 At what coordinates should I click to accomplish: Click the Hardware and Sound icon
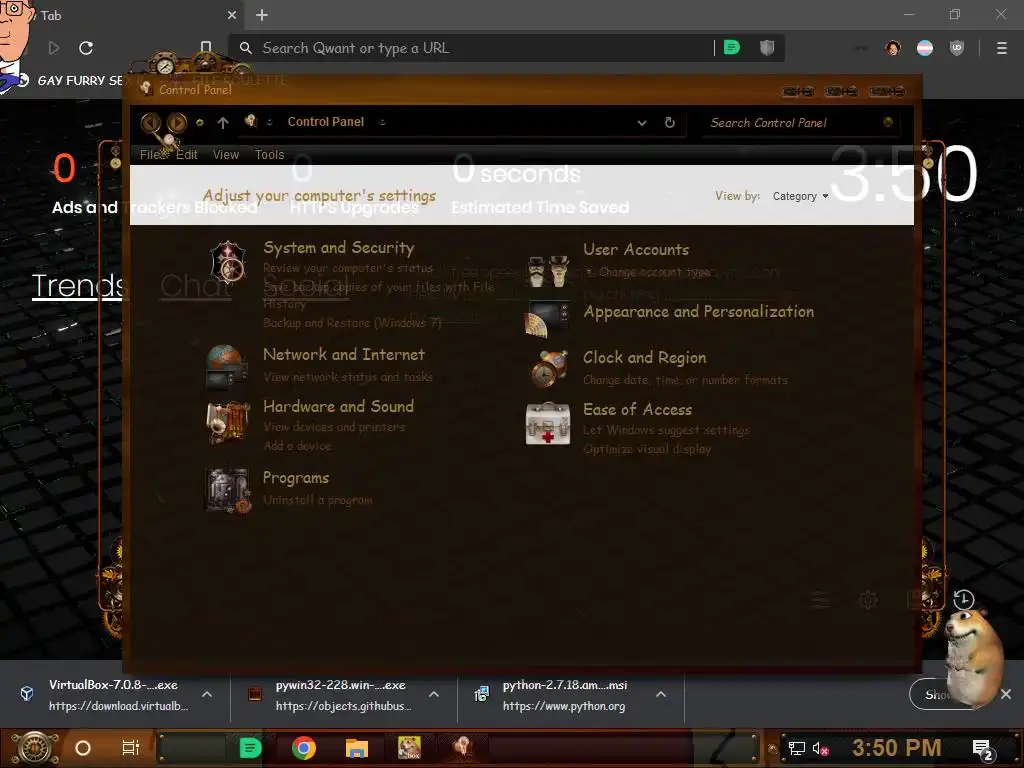(228, 423)
